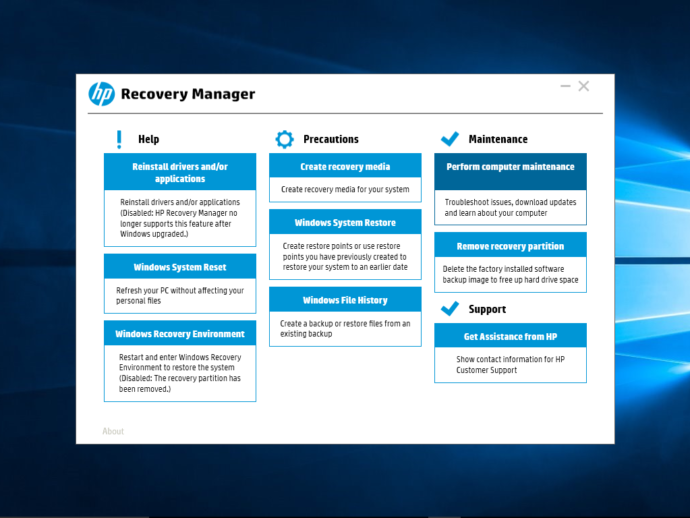Click the Maintenance checkmark icon
This screenshot has height=518, width=690.
click(x=450, y=139)
